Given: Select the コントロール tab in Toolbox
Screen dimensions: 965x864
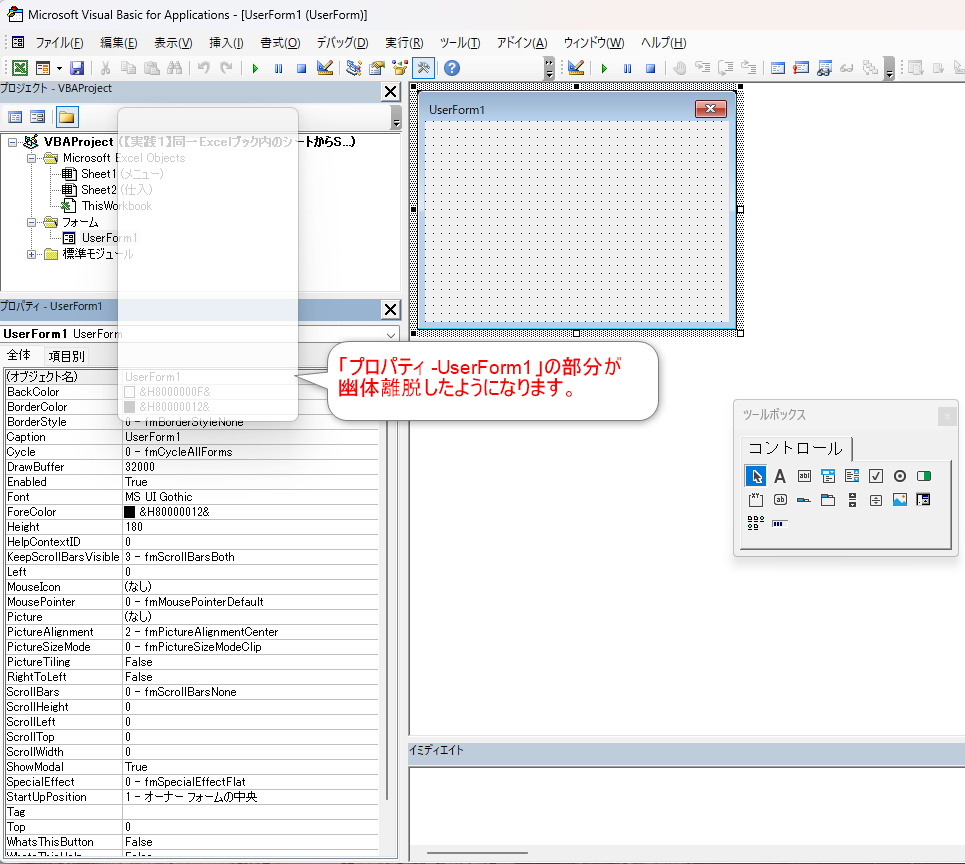Looking at the screenshot, I should tap(795, 448).
